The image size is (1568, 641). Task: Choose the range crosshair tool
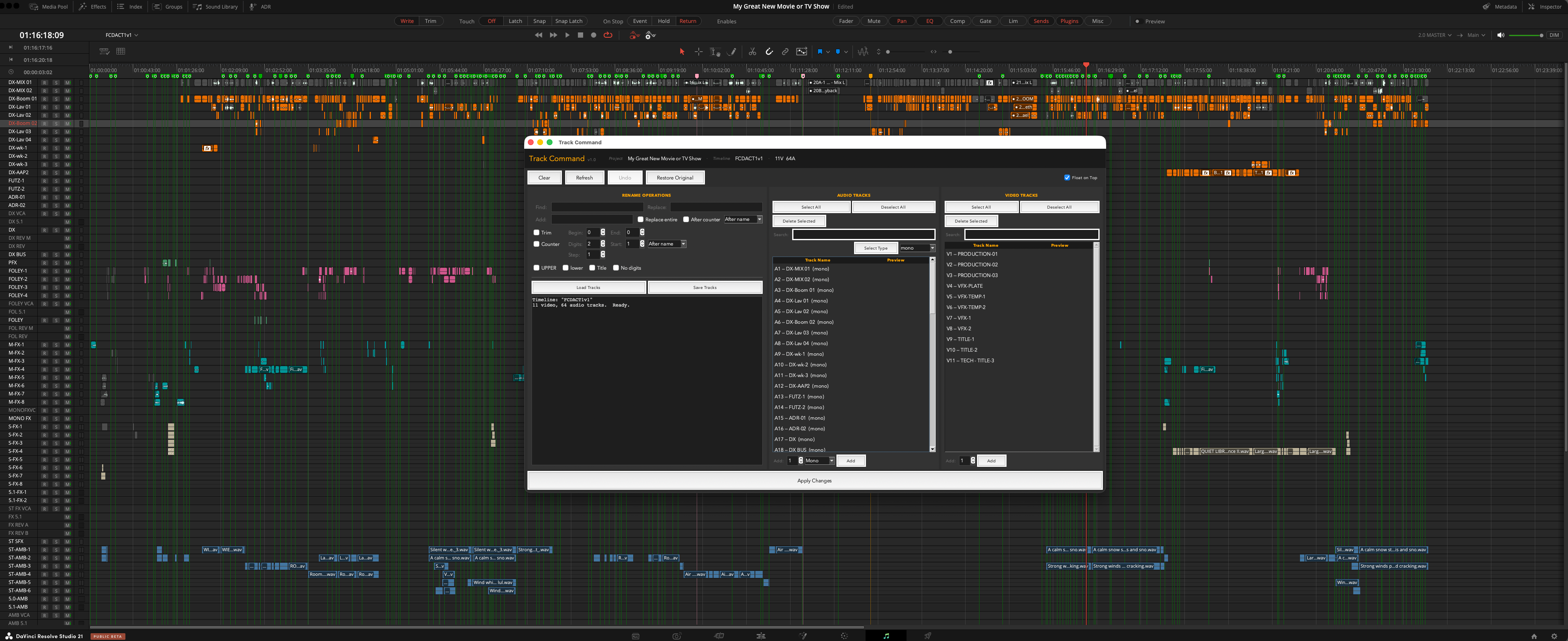click(699, 52)
